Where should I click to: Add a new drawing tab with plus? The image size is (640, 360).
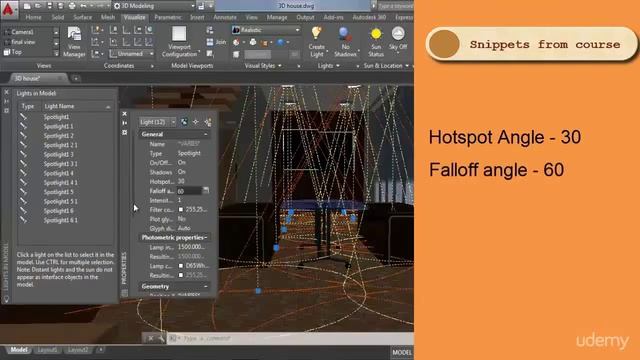point(76,78)
